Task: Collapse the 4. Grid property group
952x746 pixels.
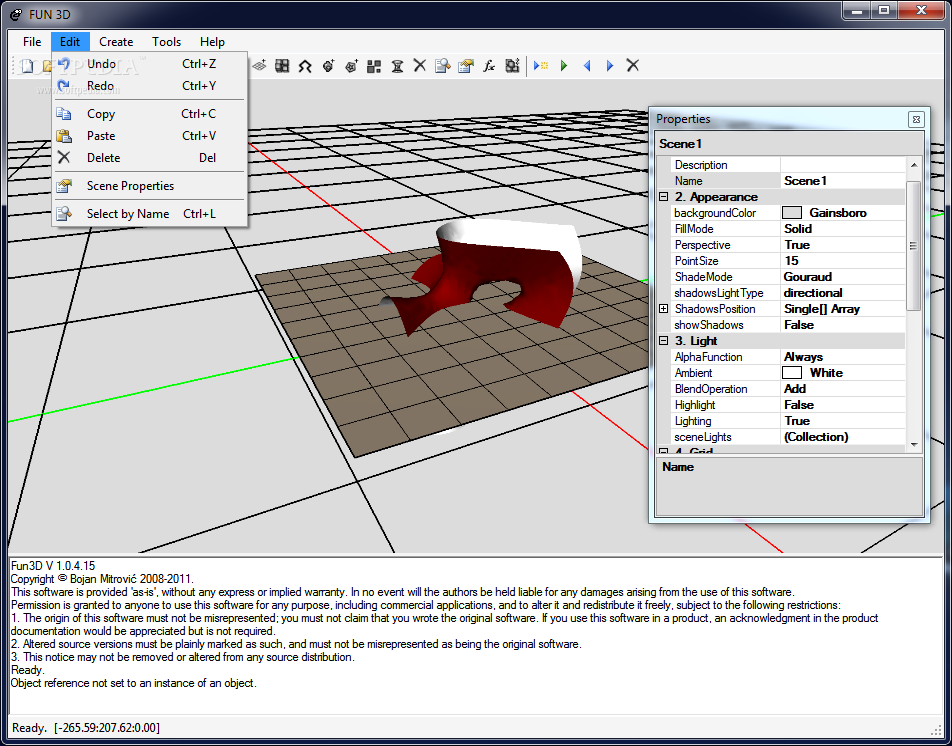Action: pos(664,452)
